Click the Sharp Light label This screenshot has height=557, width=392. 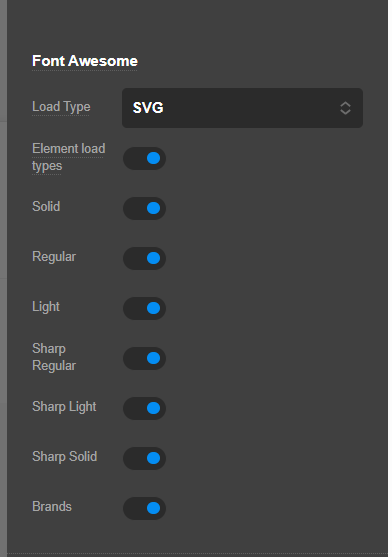pos(64,407)
